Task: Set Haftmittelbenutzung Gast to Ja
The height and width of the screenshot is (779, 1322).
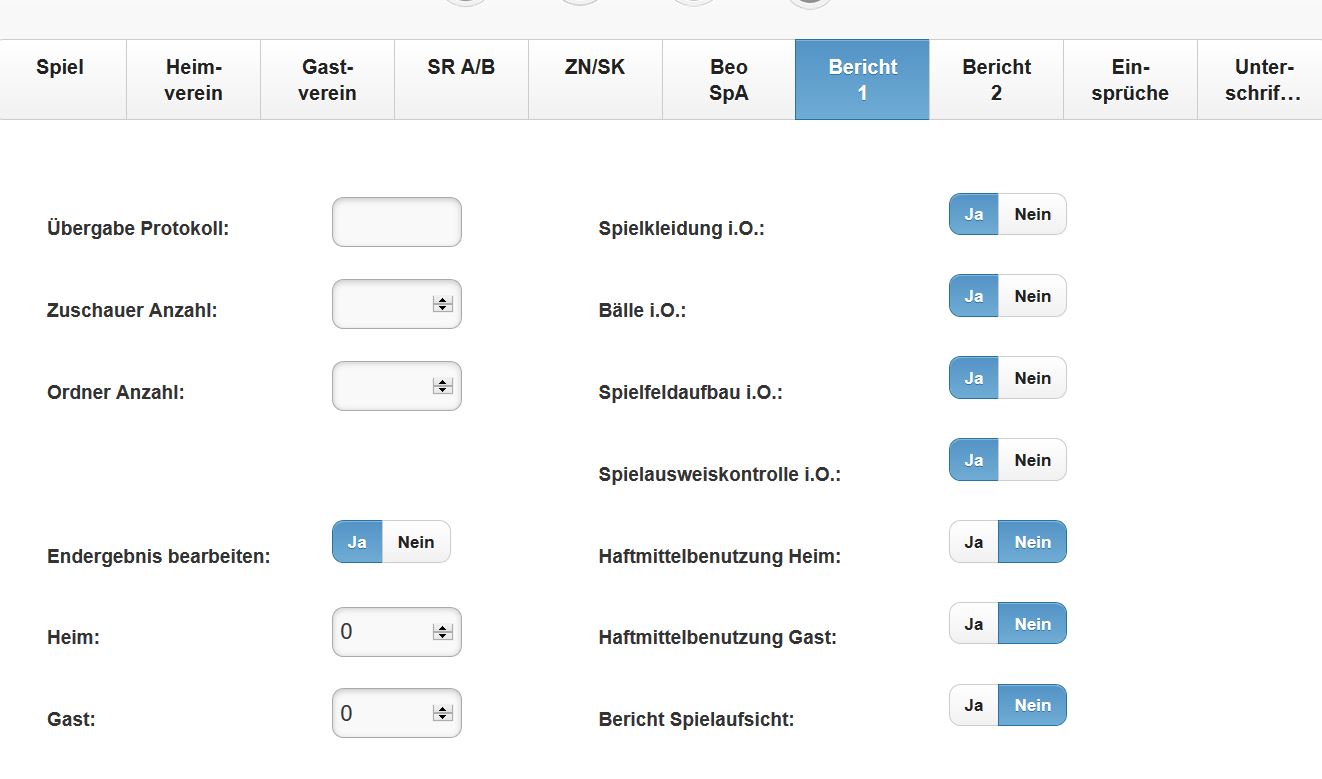Action: 973,624
